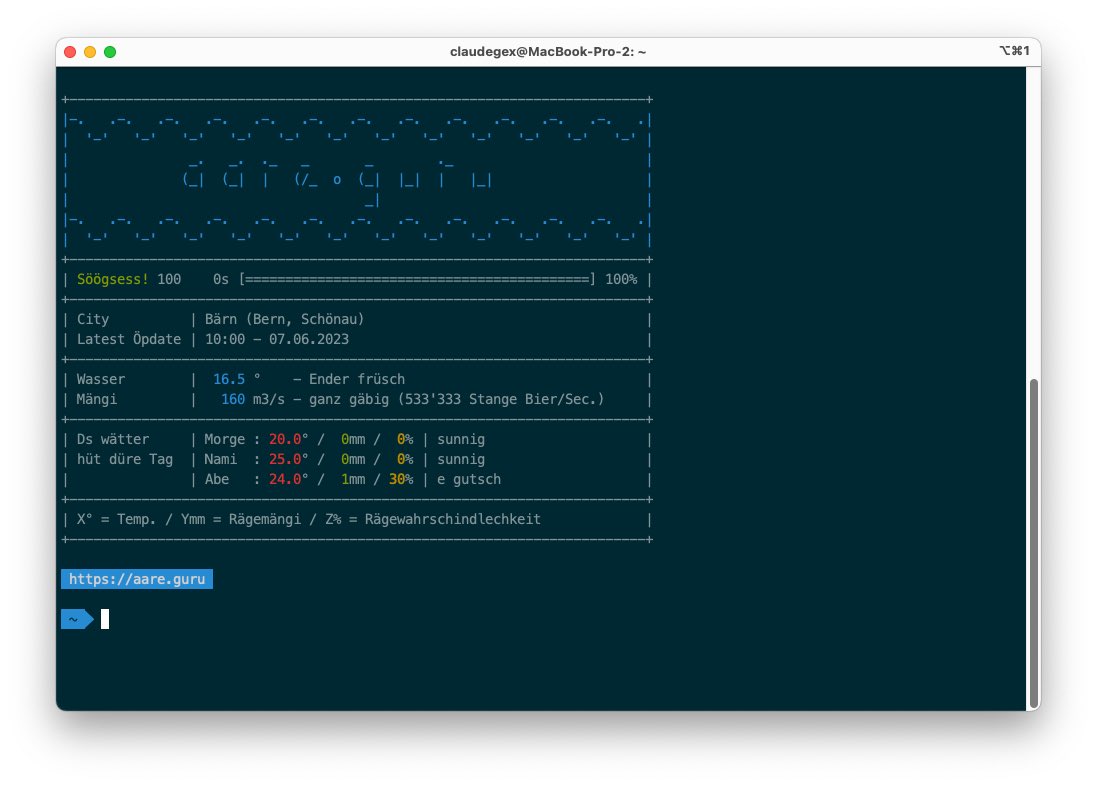
Task: Click the red close window button
Action: (70, 52)
